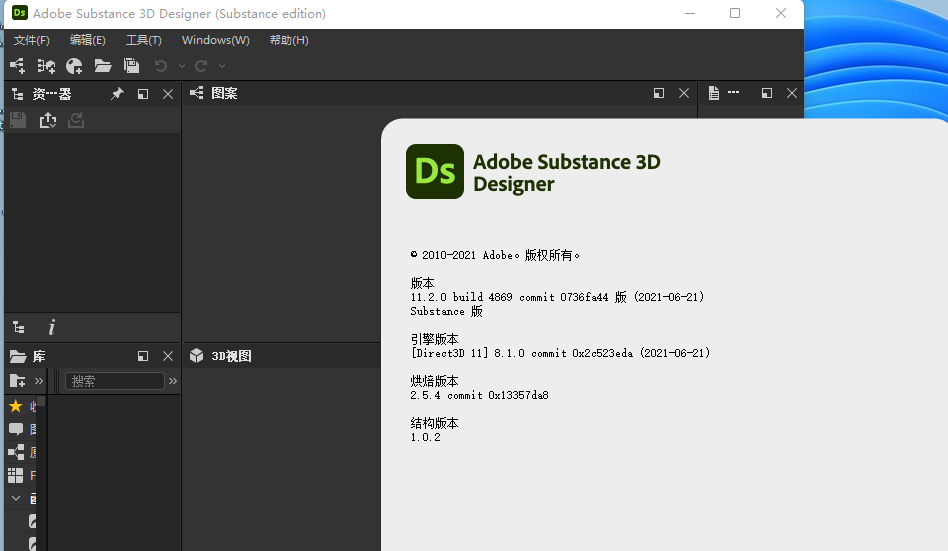Viewport: 948px width, 551px height.
Task: Click the '1.0.2' 结构版本 value
Action: pyautogui.click(x=426, y=437)
